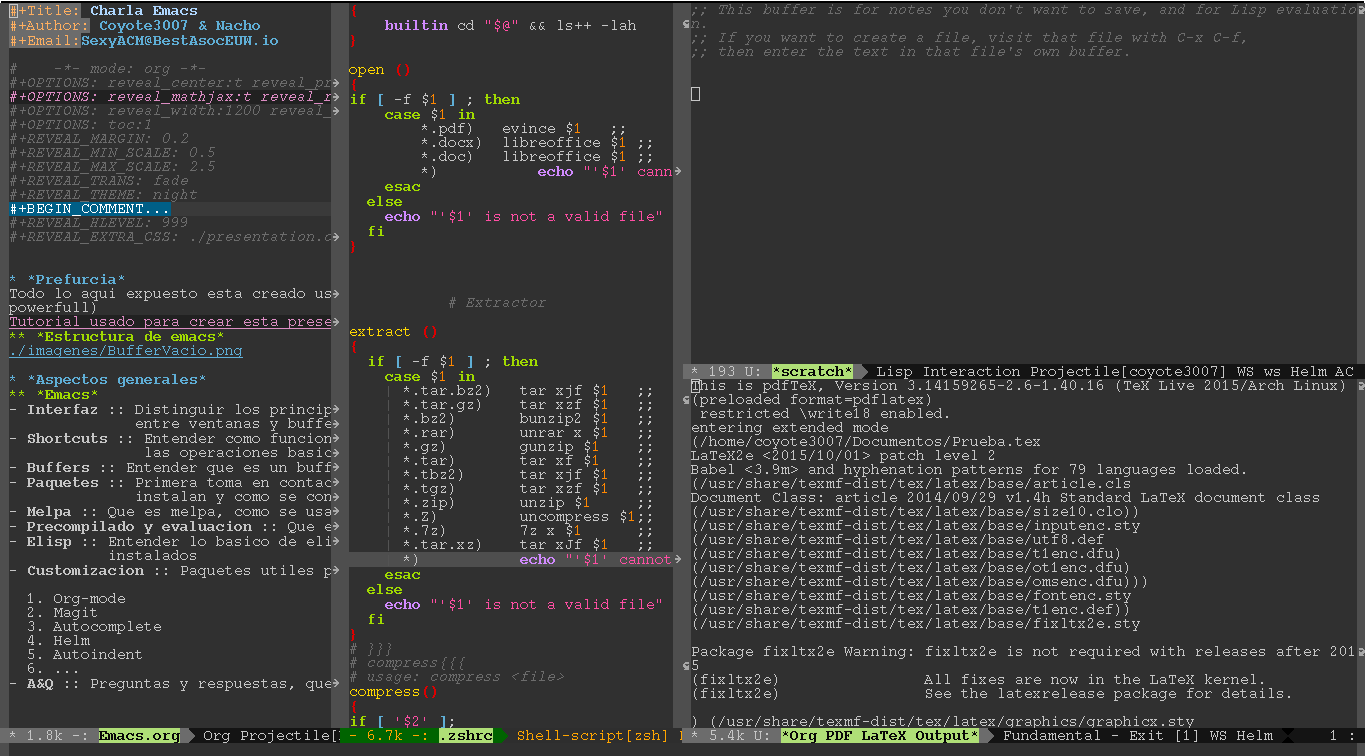Click the '*.docx) libreoffice' case line
Viewport: 1365px width, 756px height.
pos(538,143)
